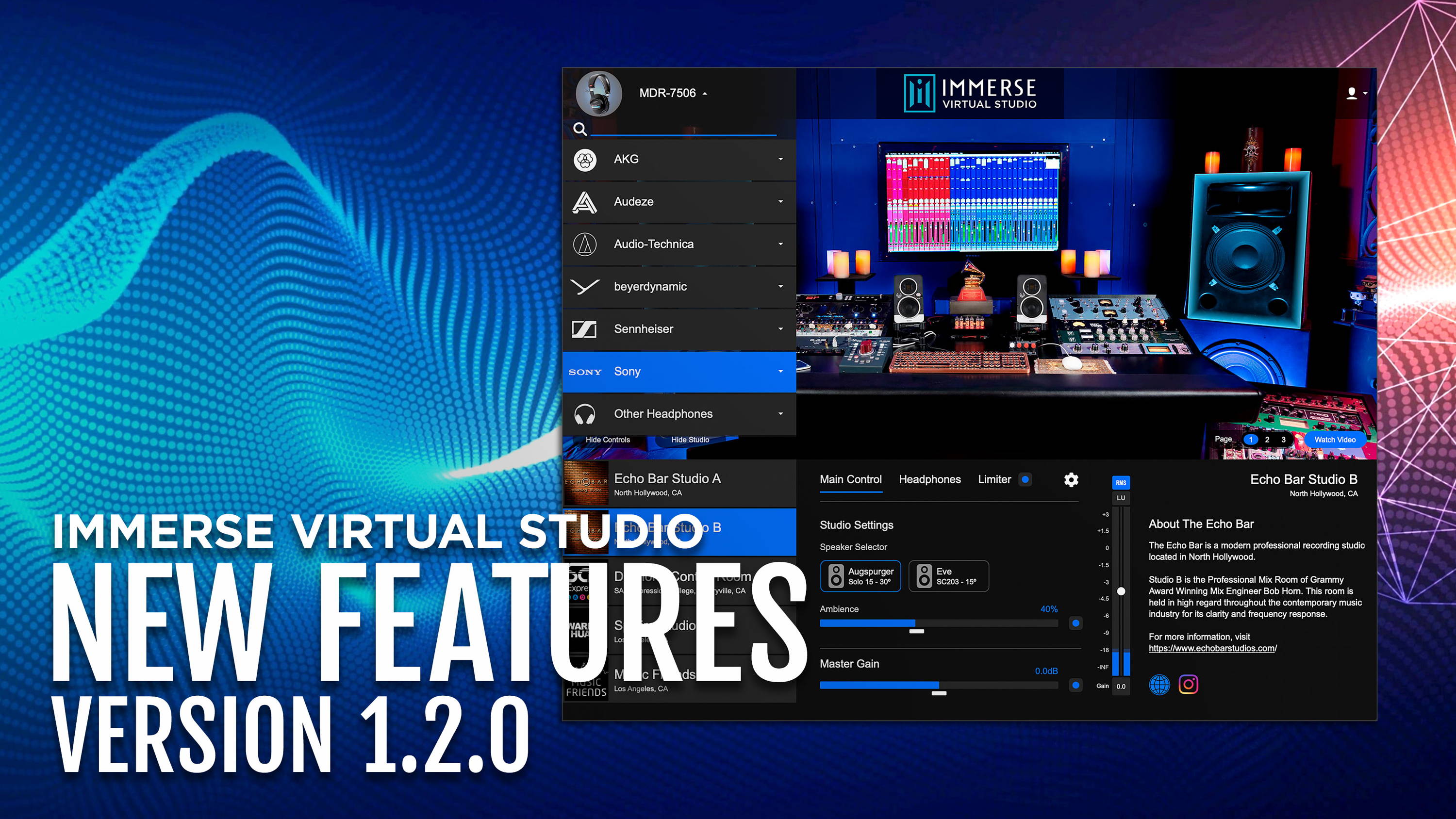1456x819 pixels.
Task: Select Augspurger Solo 15 speaker
Action: (860, 576)
